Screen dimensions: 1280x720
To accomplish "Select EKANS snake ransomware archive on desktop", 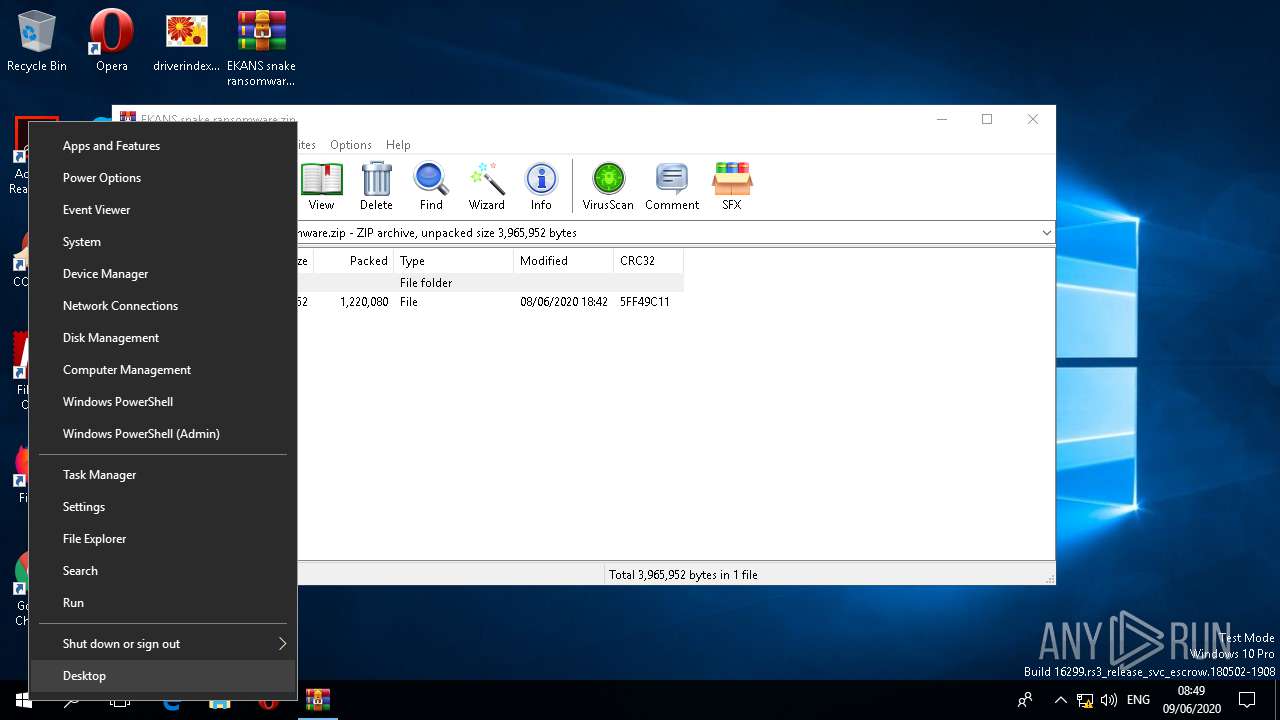I will click(x=261, y=49).
